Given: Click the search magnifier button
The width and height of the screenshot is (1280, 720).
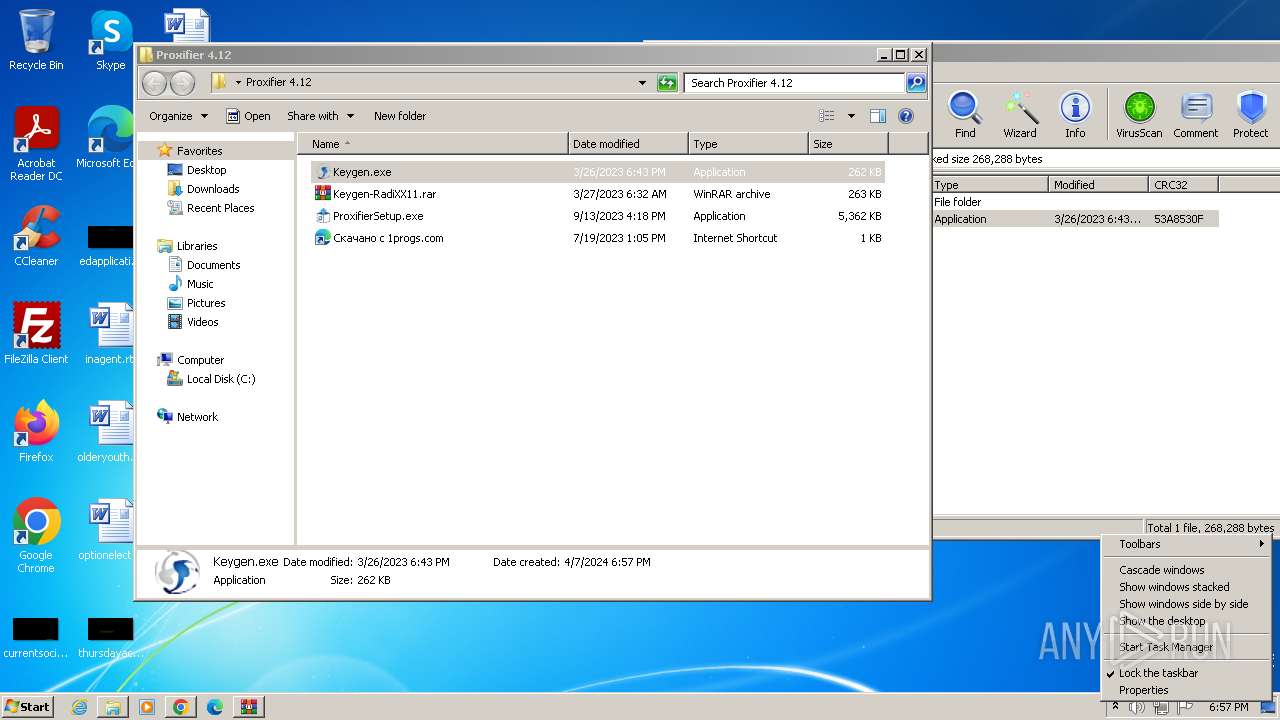Looking at the screenshot, I should pyautogui.click(x=915, y=83).
